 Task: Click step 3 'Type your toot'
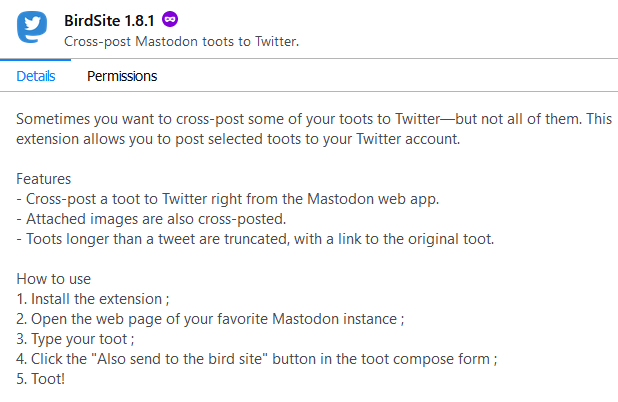(x=76, y=339)
